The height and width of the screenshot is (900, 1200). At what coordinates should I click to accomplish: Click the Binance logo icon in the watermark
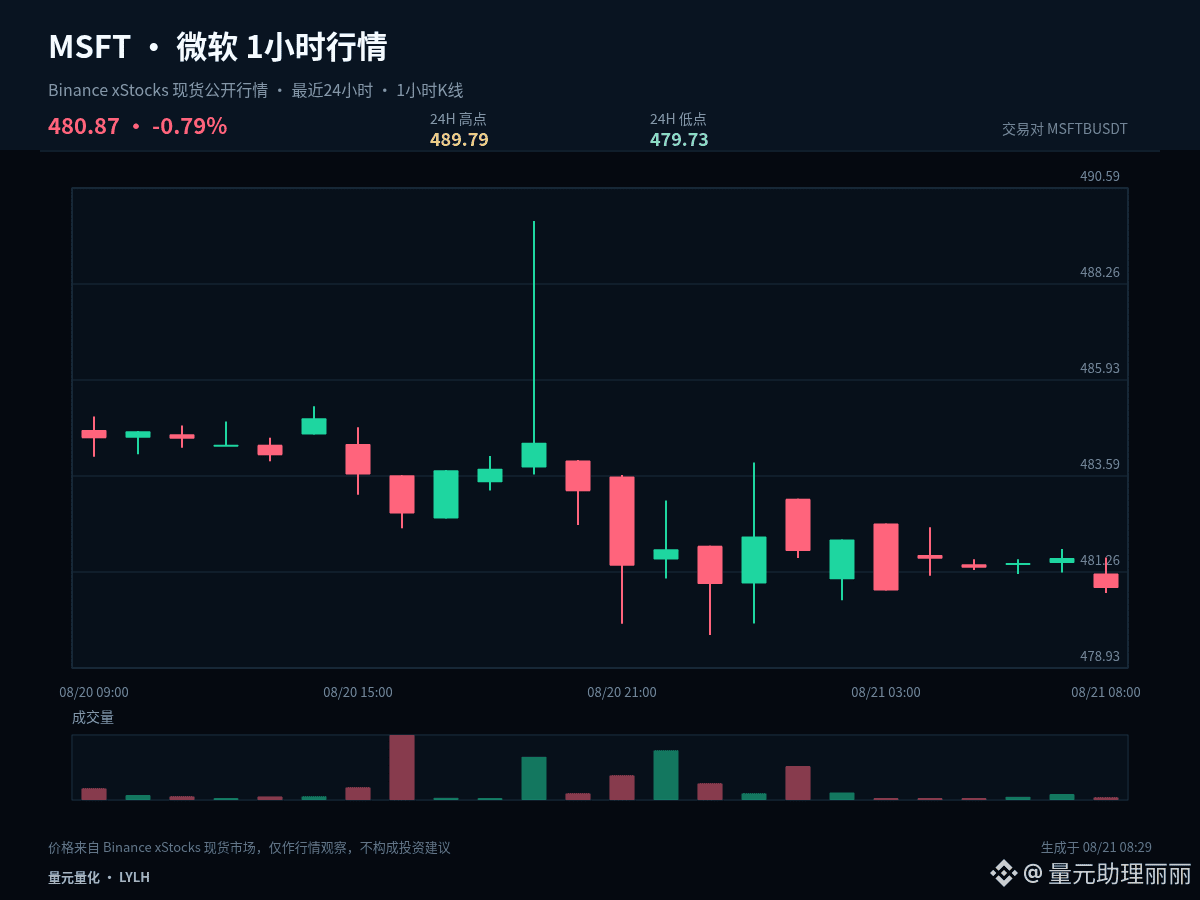point(1003,874)
